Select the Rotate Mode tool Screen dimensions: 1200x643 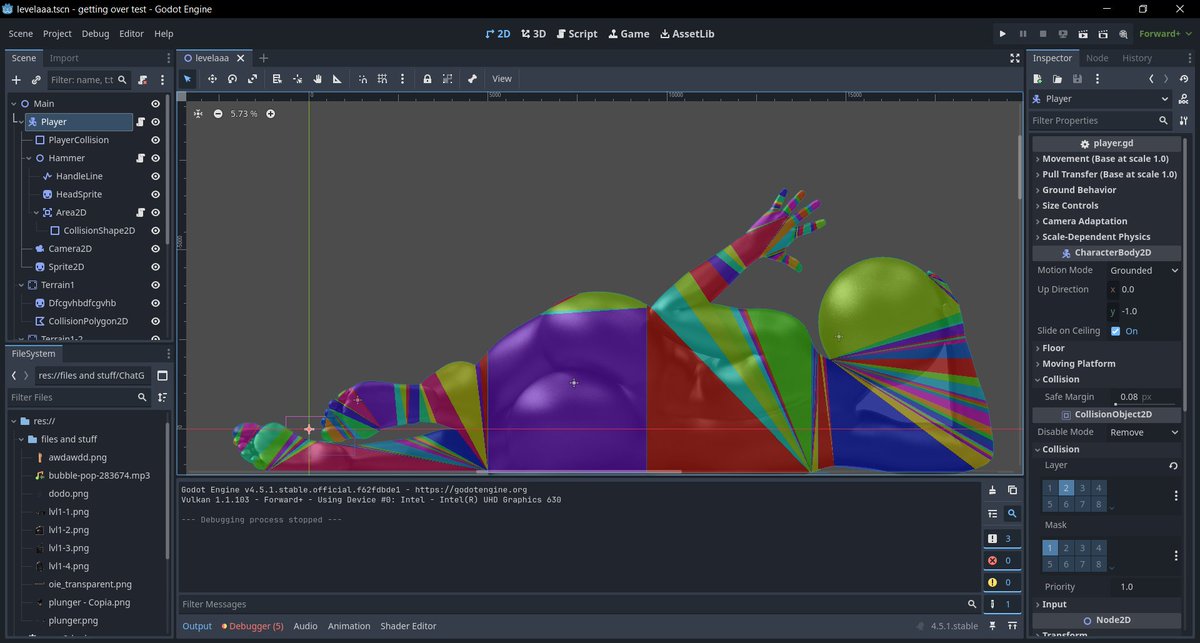232,79
